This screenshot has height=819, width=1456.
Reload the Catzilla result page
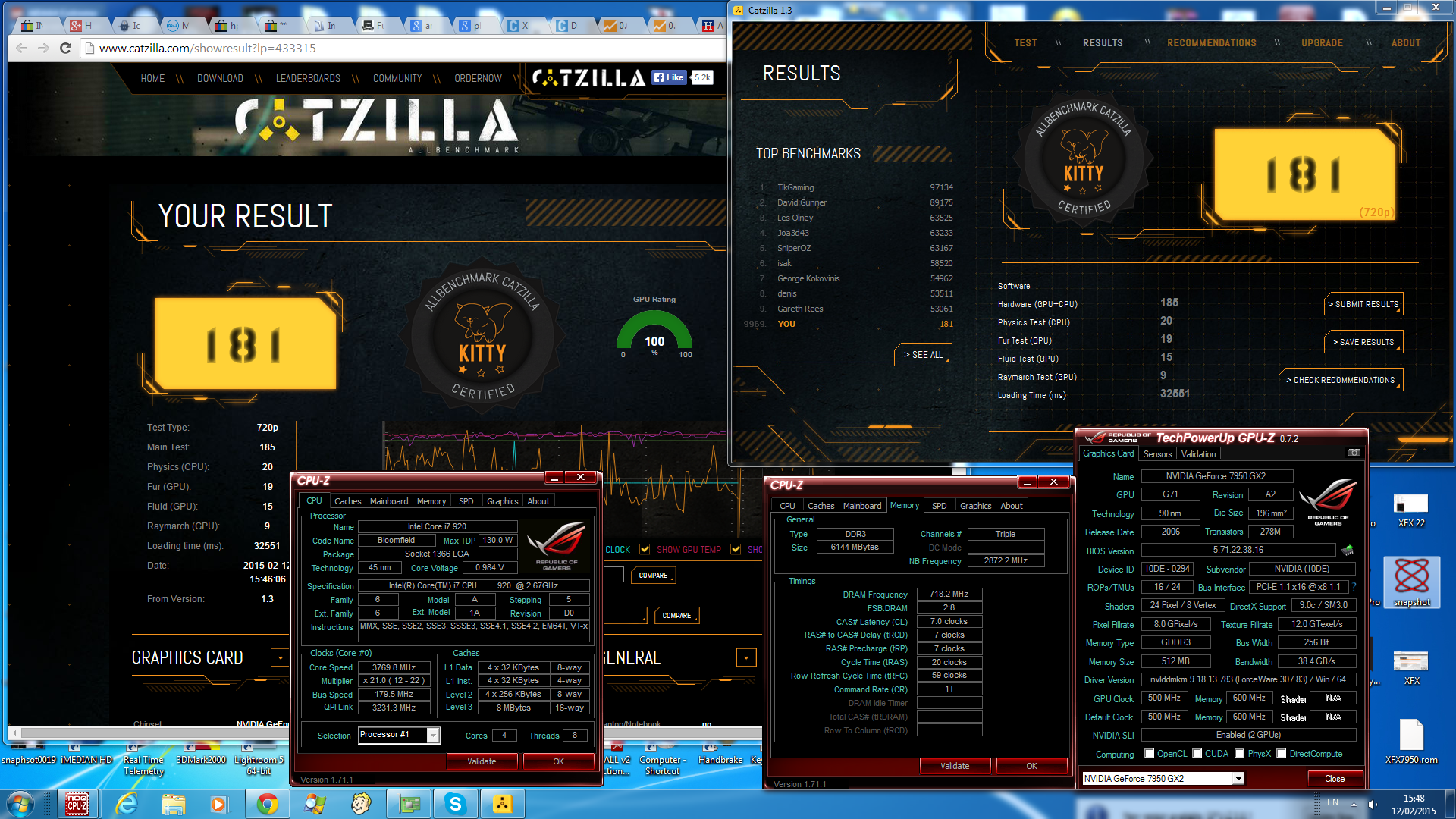tap(65, 48)
